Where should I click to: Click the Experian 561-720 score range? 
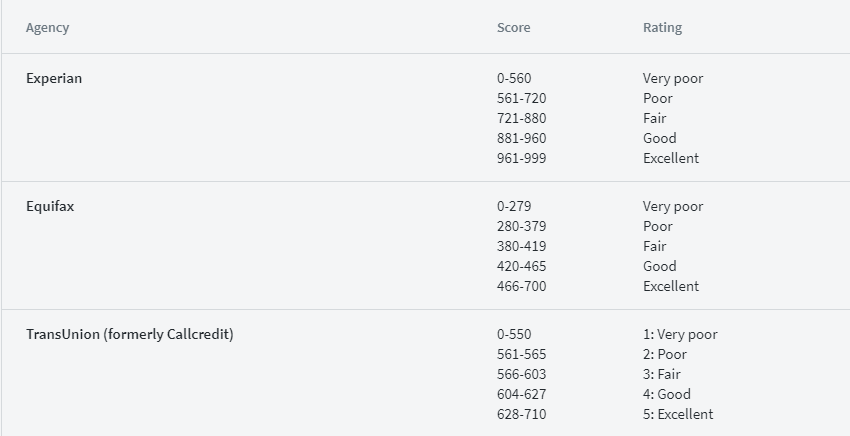point(521,99)
